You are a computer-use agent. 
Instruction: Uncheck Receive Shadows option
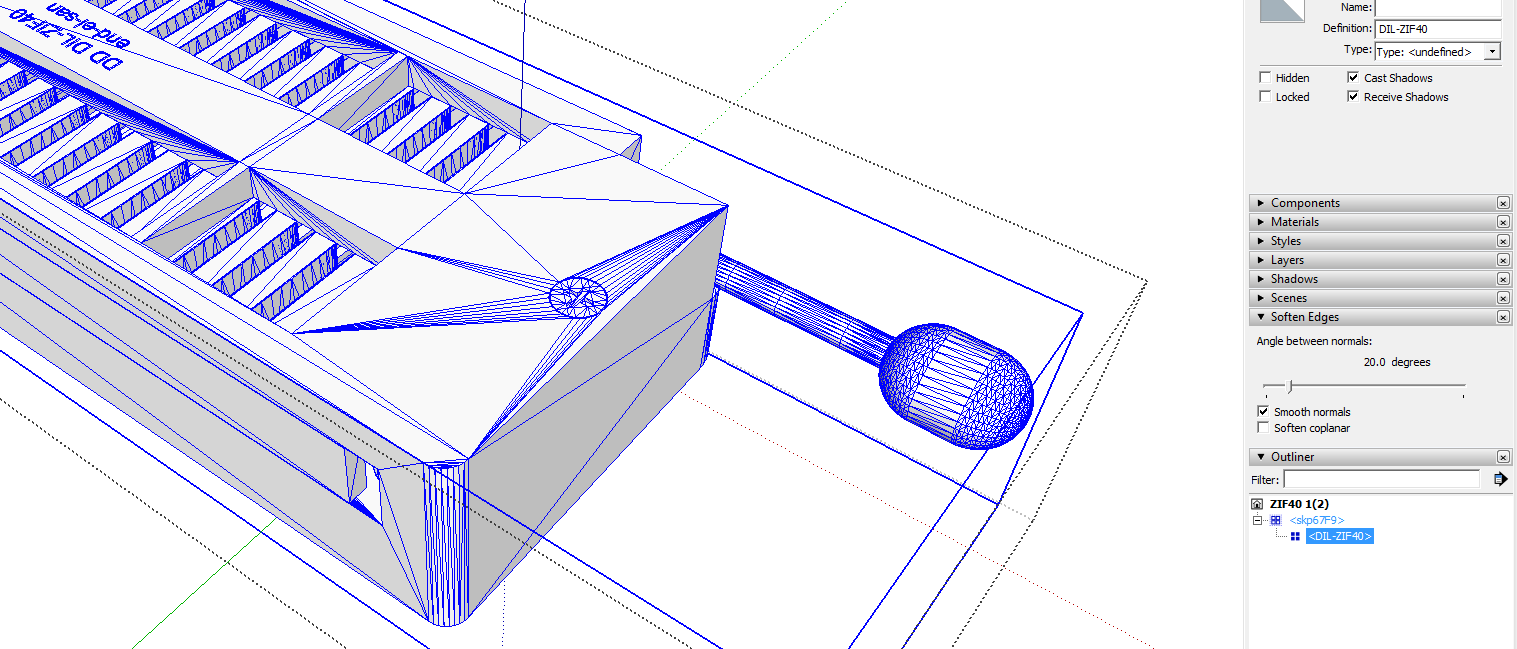tap(1353, 97)
